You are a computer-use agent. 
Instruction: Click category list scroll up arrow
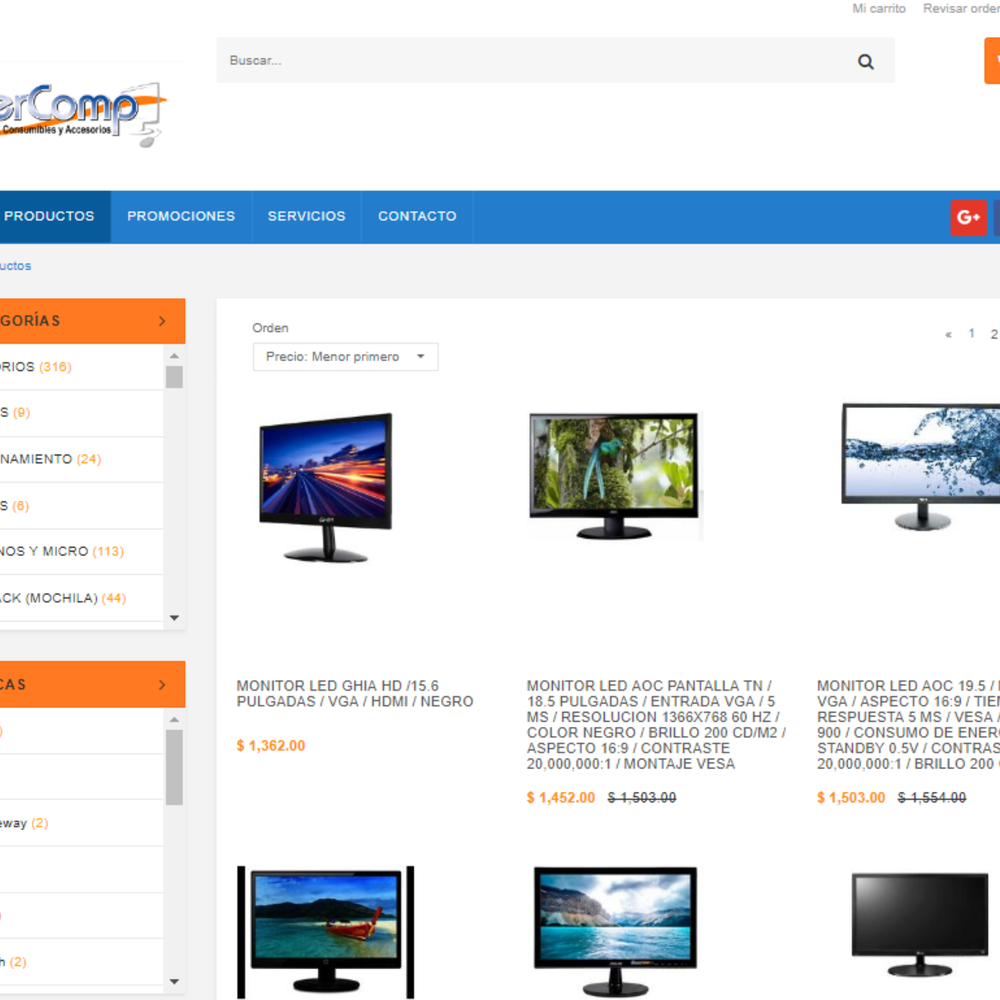point(174,356)
